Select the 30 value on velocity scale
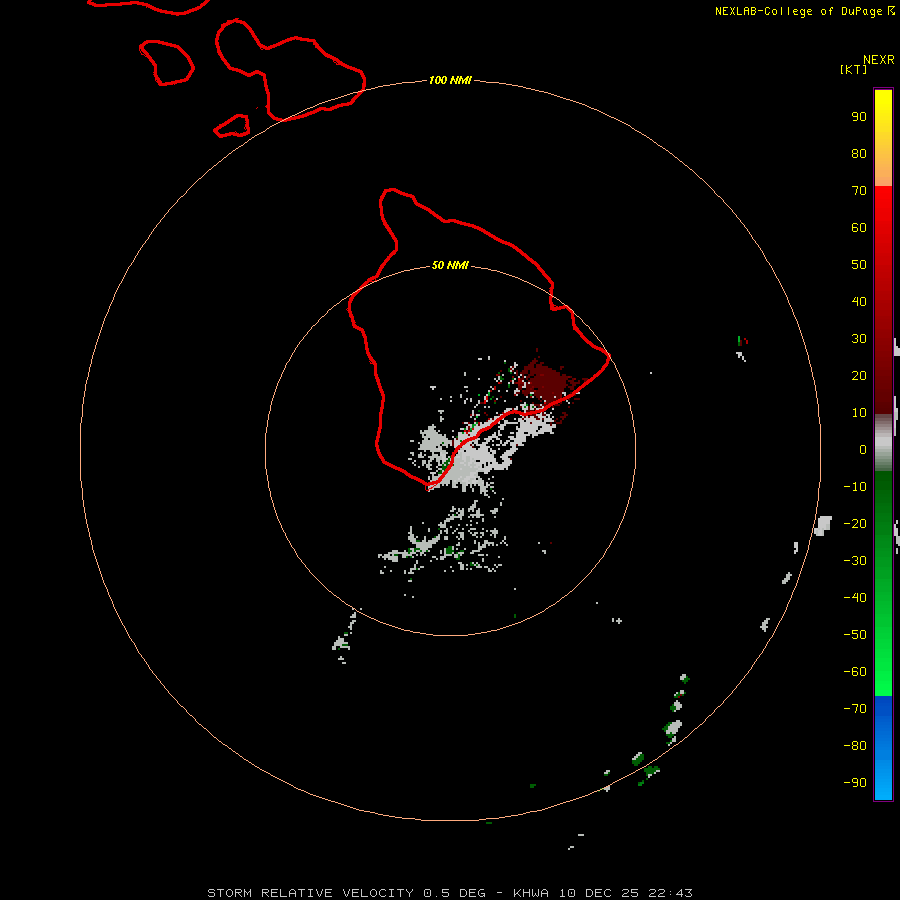This screenshot has width=900, height=900. (859, 339)
